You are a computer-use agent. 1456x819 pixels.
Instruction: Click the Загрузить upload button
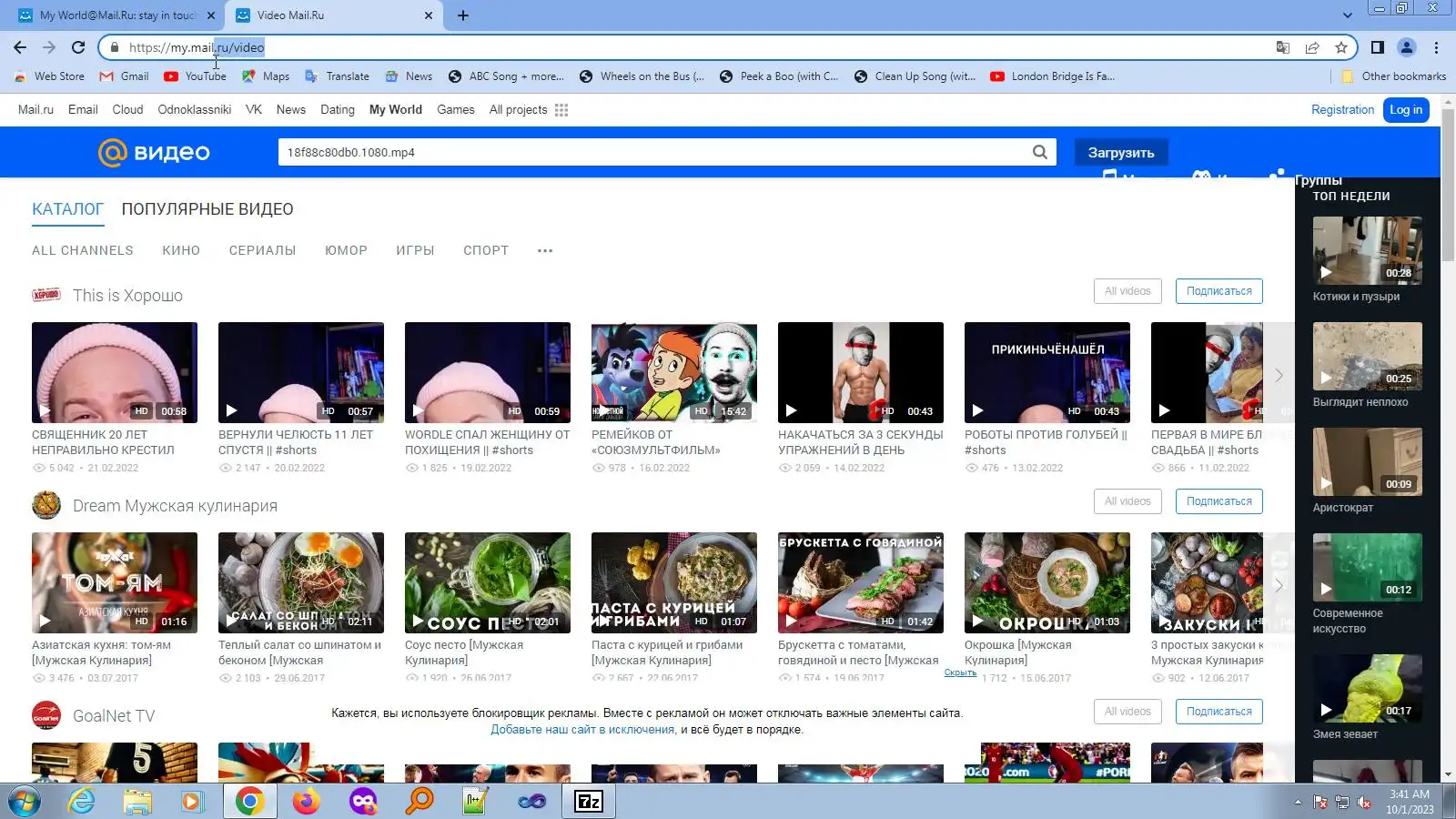pos(1121,152)
